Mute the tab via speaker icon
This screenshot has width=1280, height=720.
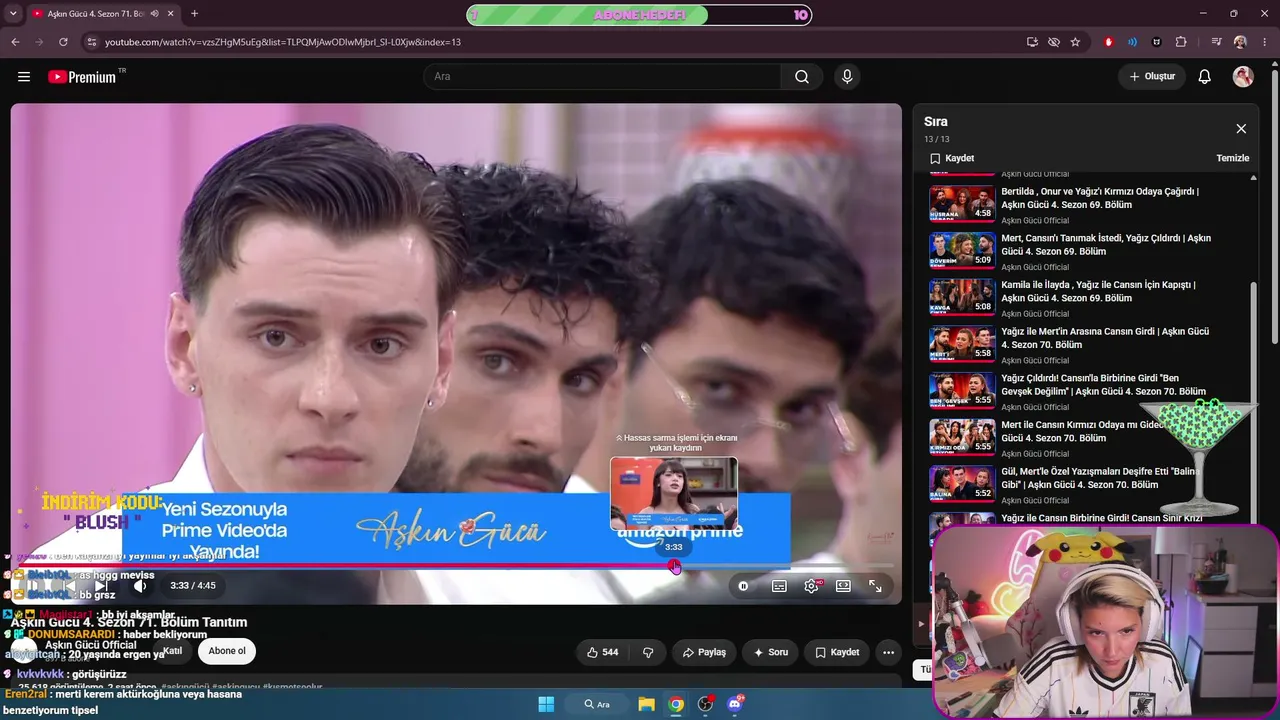(154, 14)
